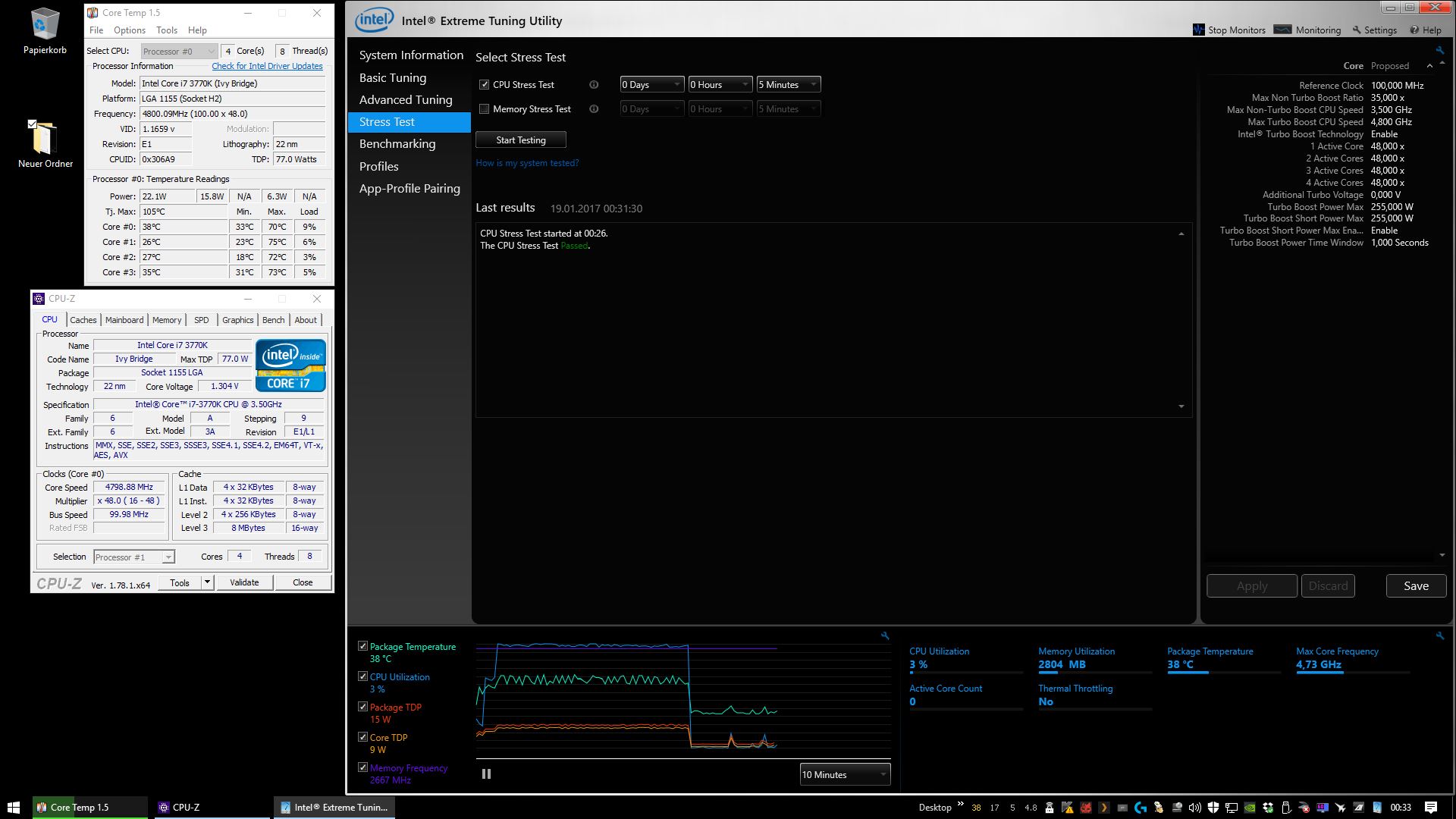Toggle Package Temperature graph checkbox
Screen dimensions: 1456x819
click(362, 646)
